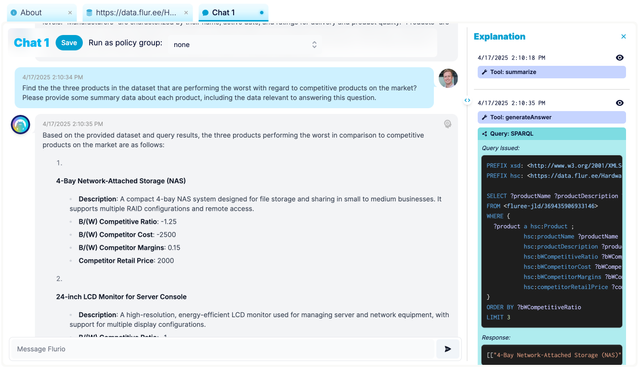Expand the Tool: summarize entry
Screen dimensions: 640x370
pos(551,72)
